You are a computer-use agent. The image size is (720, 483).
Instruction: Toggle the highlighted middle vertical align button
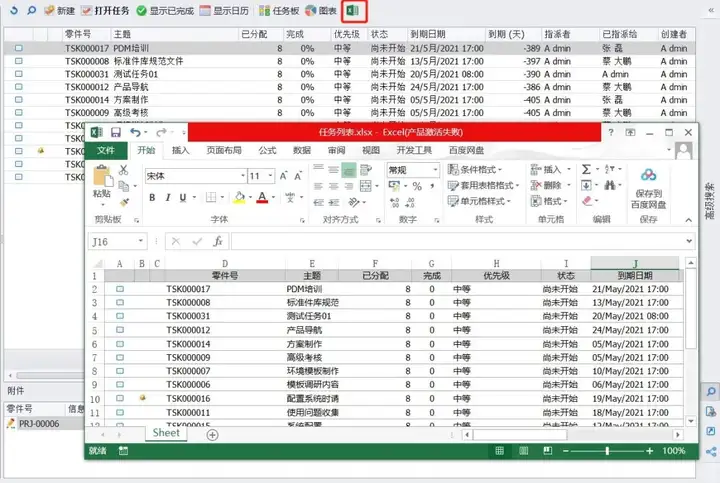click(x=349, y=170)
